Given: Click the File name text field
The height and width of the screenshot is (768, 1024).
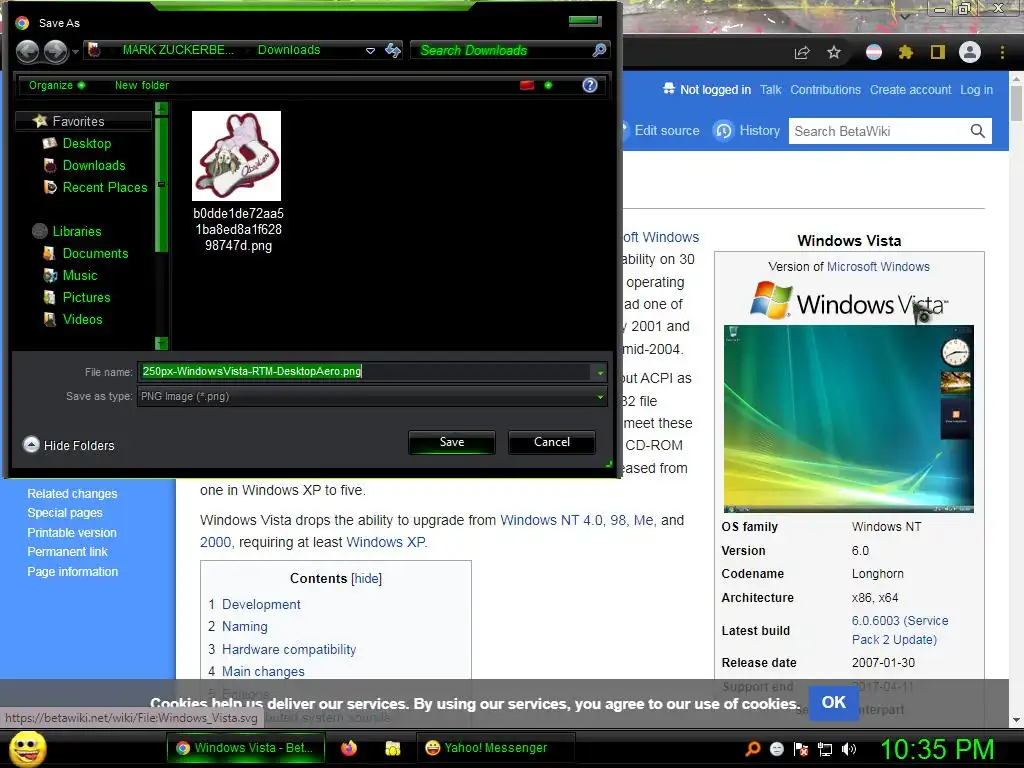Looking at the screenshot, I should pyautogui.click(x=364, y=372).
